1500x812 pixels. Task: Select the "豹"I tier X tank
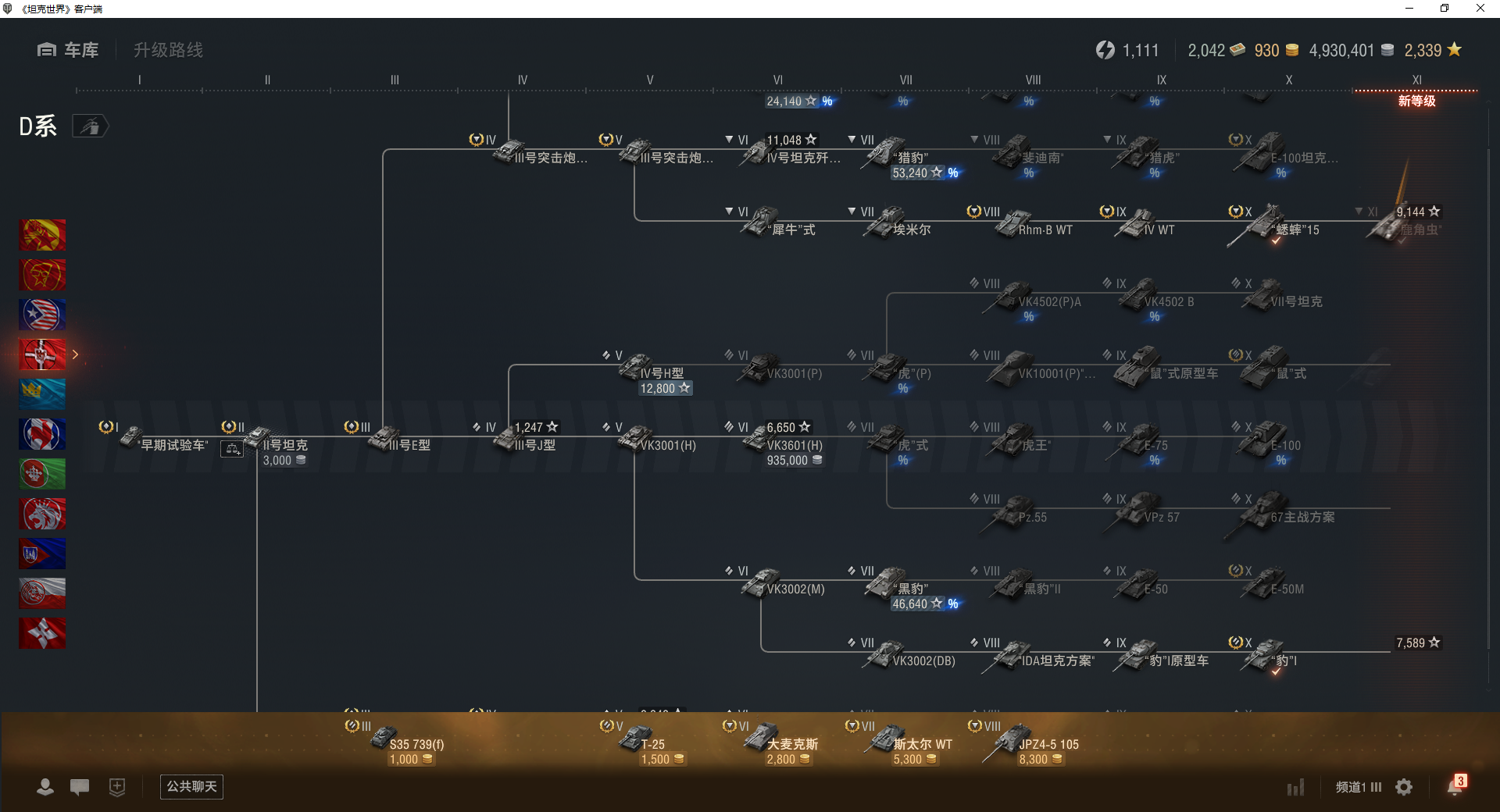coord(1266,656)
